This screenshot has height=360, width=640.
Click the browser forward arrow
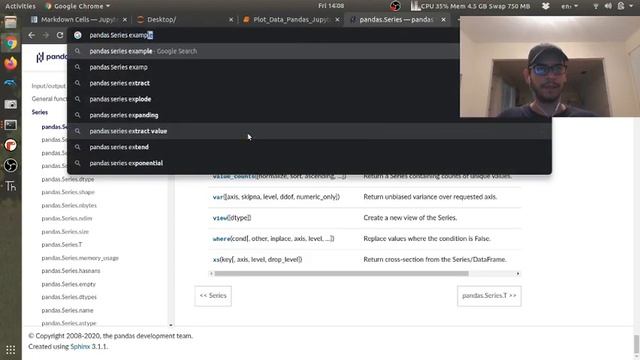coord(46,35)
